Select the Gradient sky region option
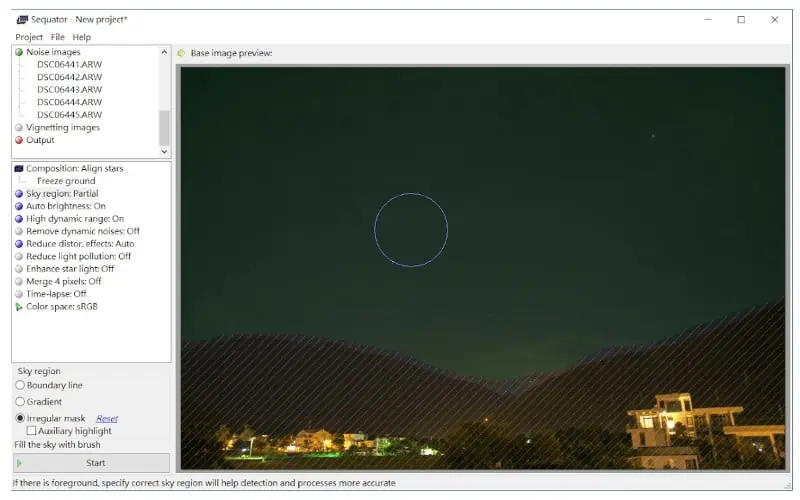This screenshot has width=800, height=500. click(x=20, y=402)
